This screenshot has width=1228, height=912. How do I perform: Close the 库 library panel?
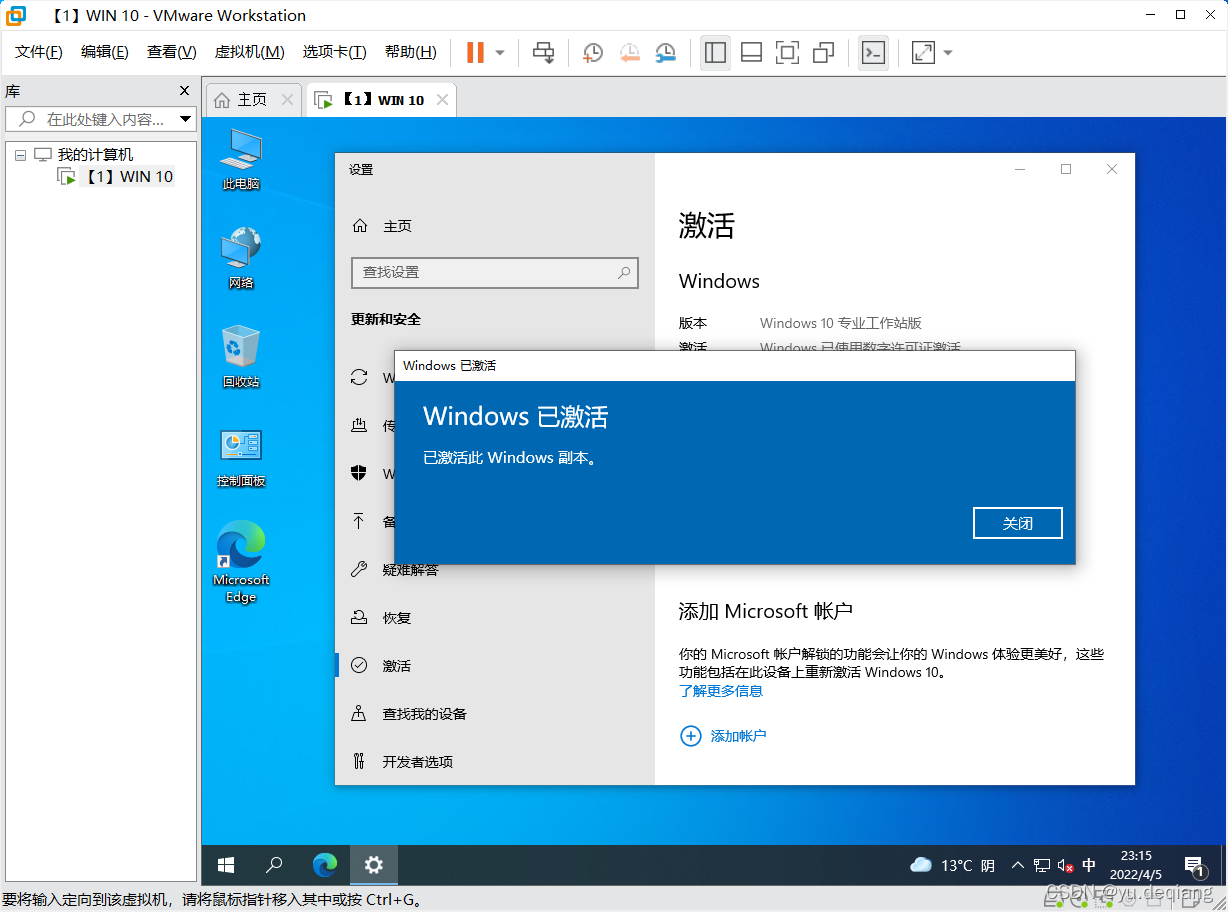pyautogui.click(x=184, y=91)
